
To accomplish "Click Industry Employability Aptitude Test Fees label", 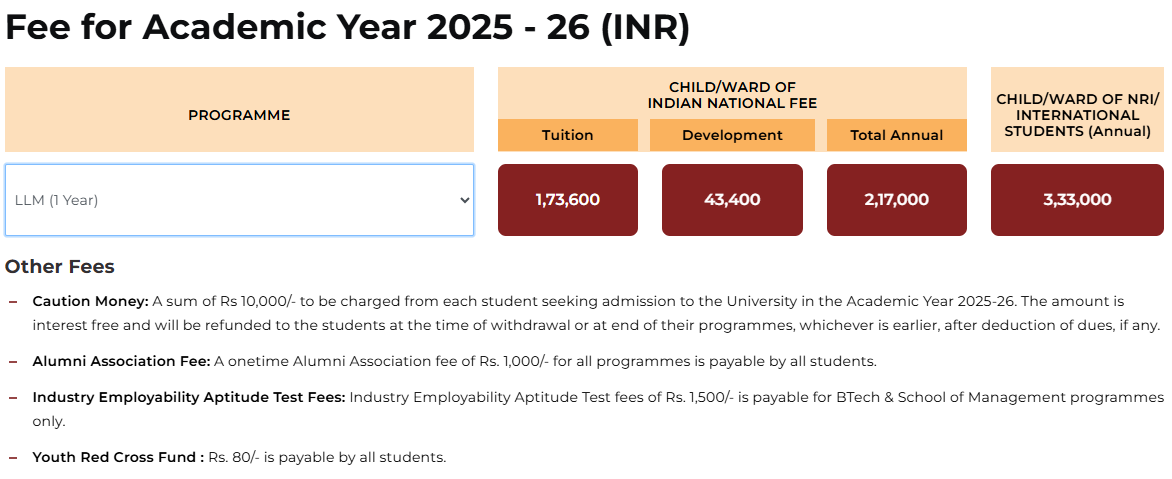I will tap(188, 397).
